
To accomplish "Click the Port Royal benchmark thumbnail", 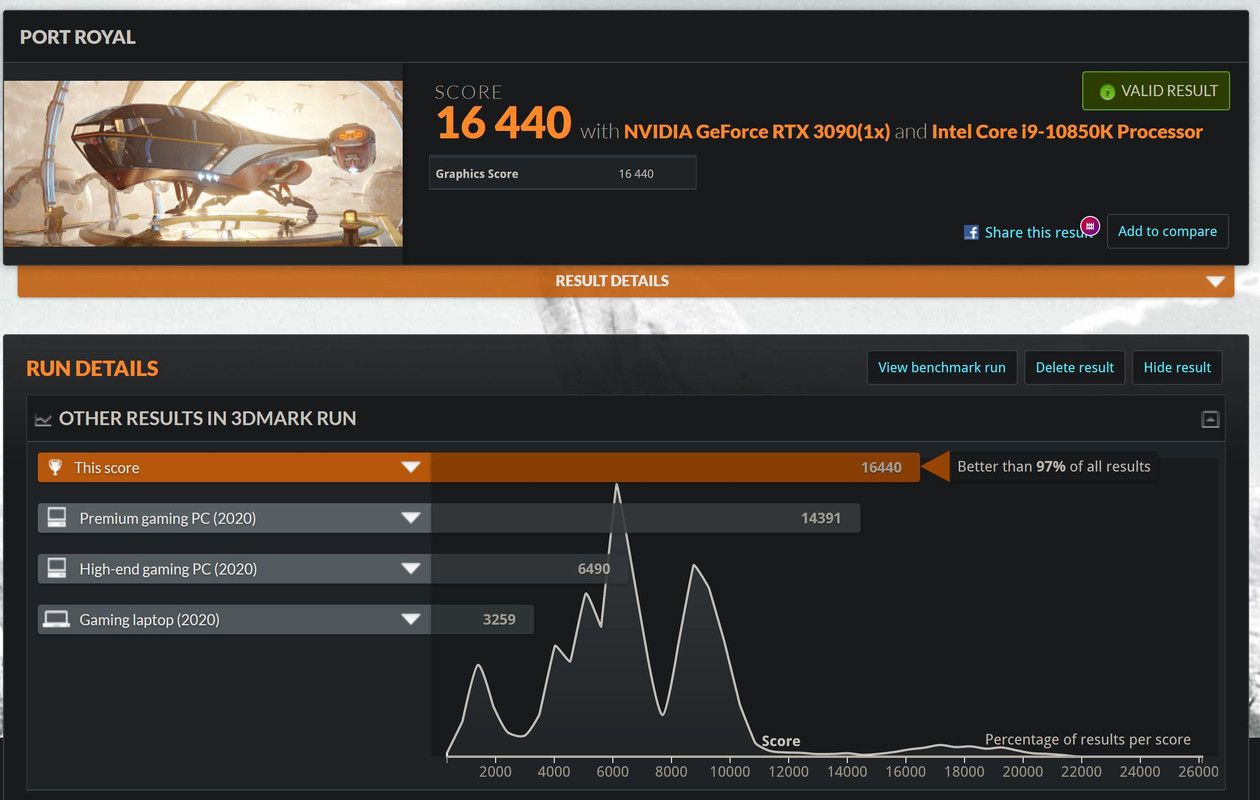I will coord(203,163).
